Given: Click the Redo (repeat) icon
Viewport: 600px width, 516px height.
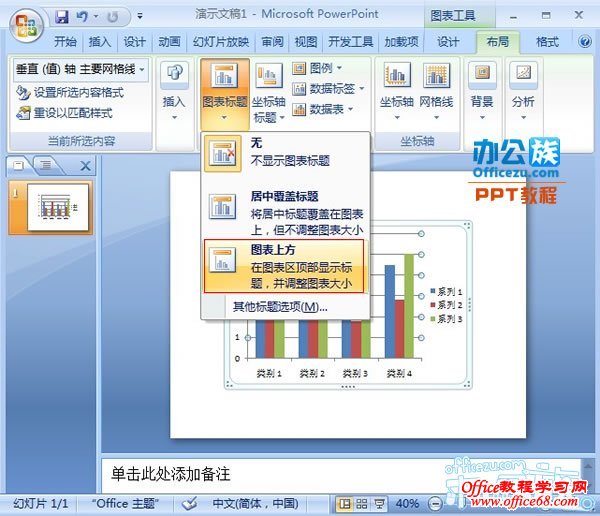Looking at the screenshot, I should tap(112, 16).
